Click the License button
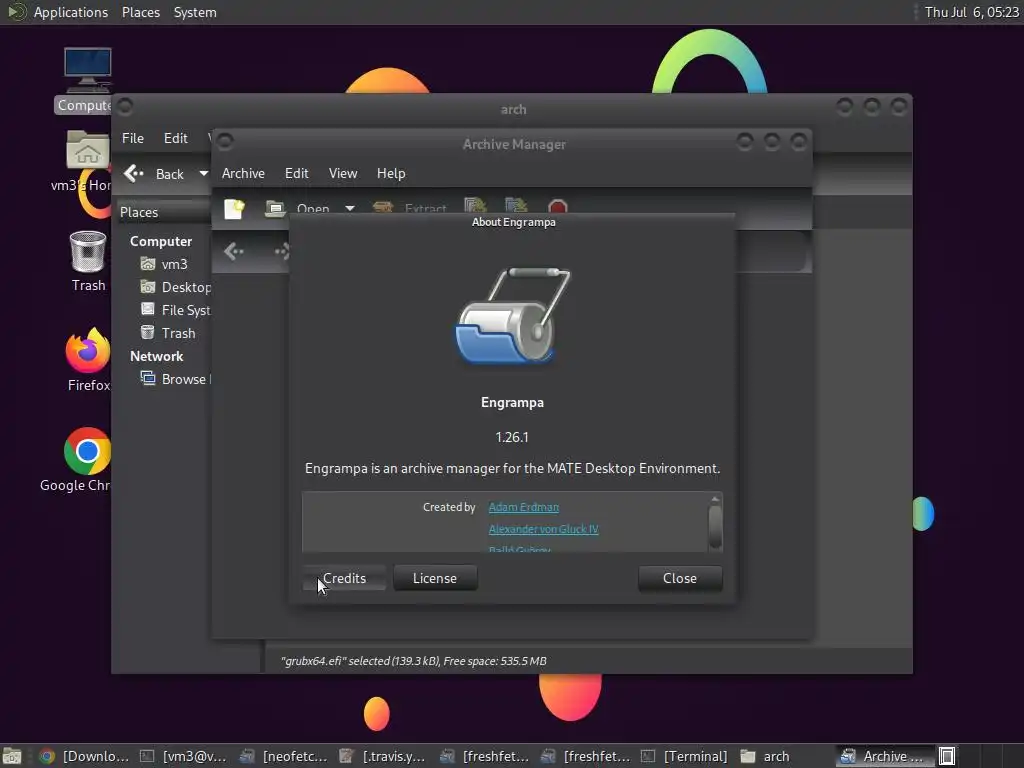This screenshot has width=1024, height=768. click(435, 578)
